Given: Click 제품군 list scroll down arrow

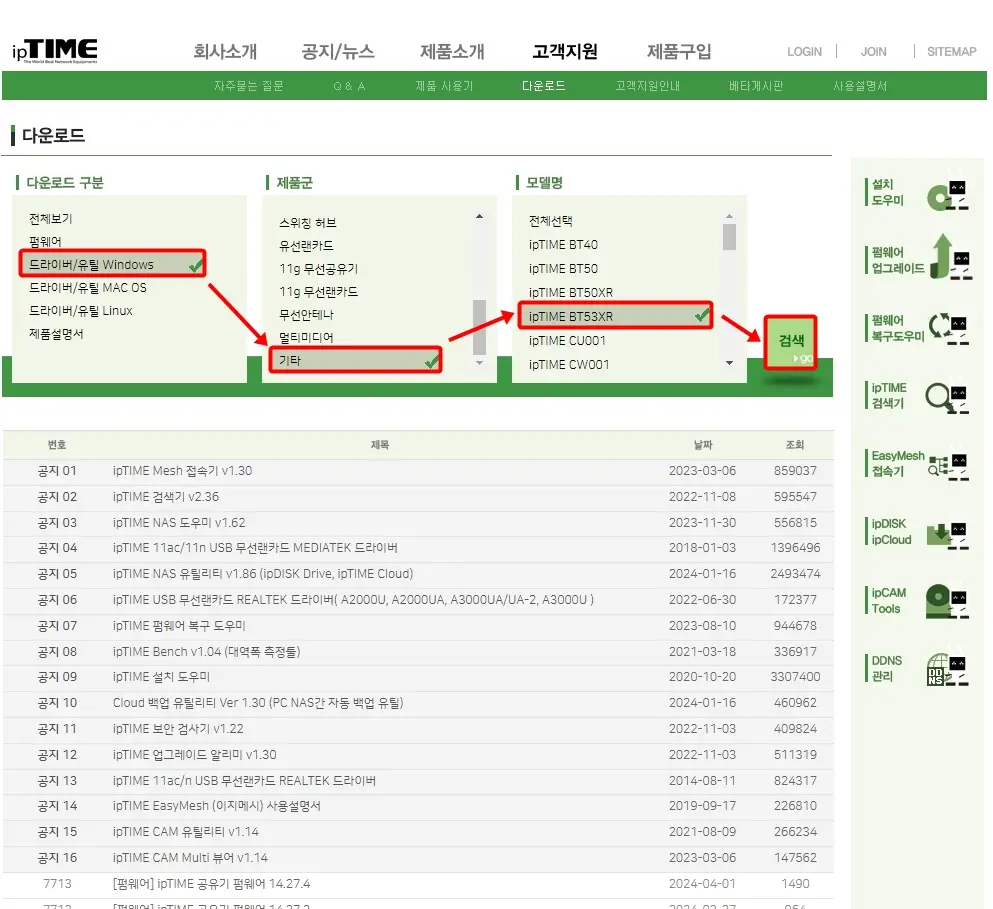Looking at the screenshot, I should coord(479,363).
